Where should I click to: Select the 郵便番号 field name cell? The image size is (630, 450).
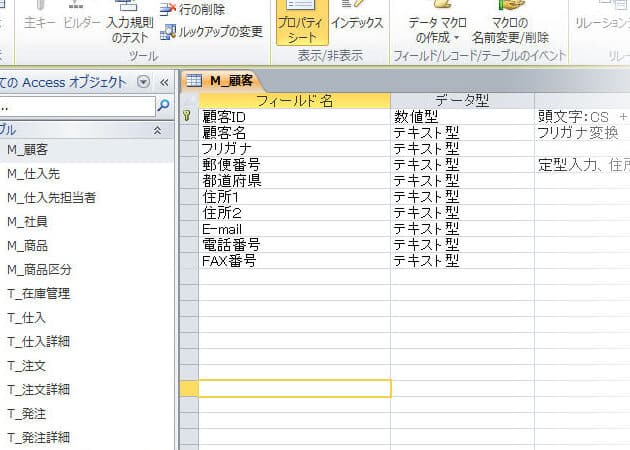(295, 165)
